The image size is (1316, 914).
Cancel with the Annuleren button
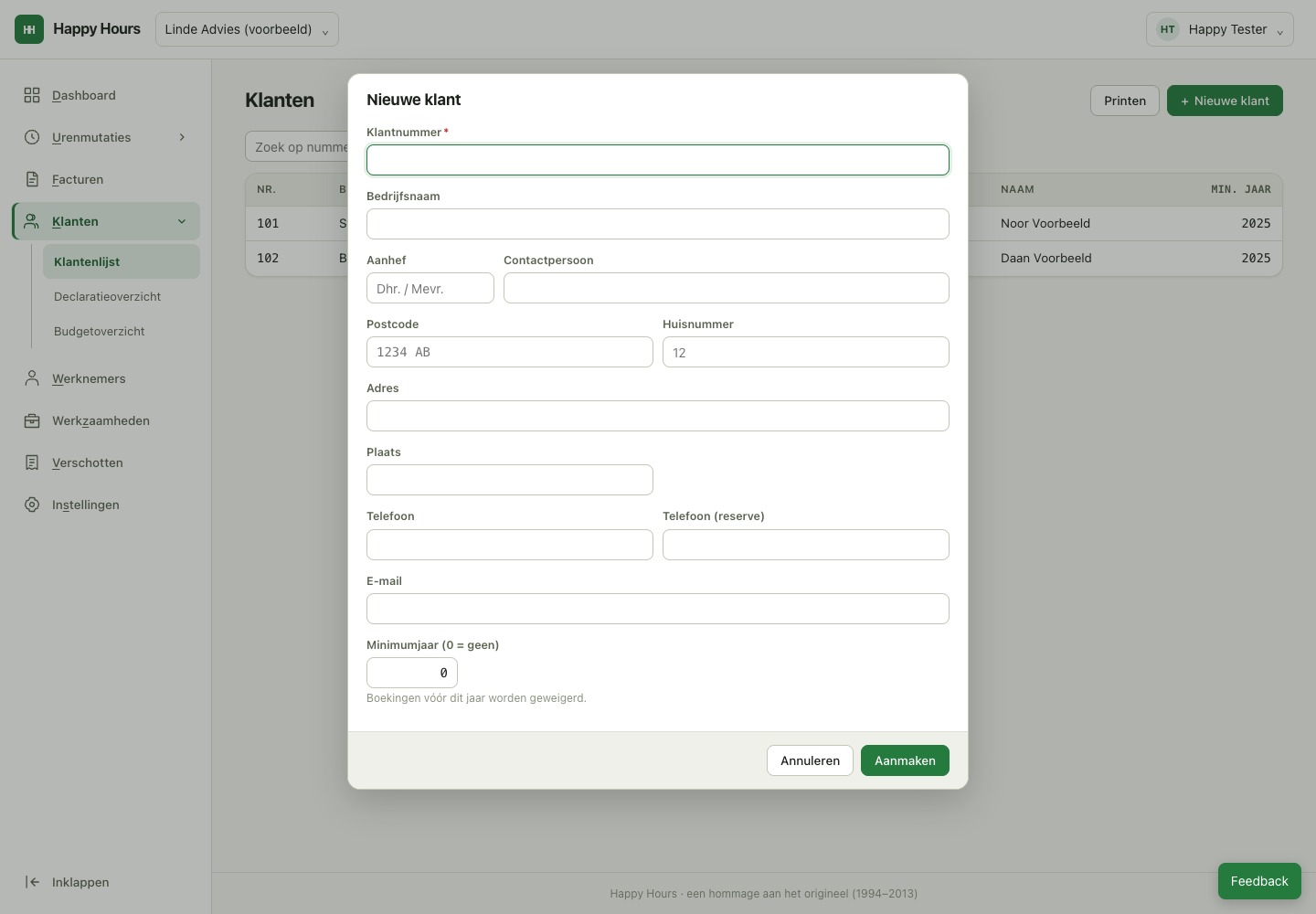coord(810,760)
